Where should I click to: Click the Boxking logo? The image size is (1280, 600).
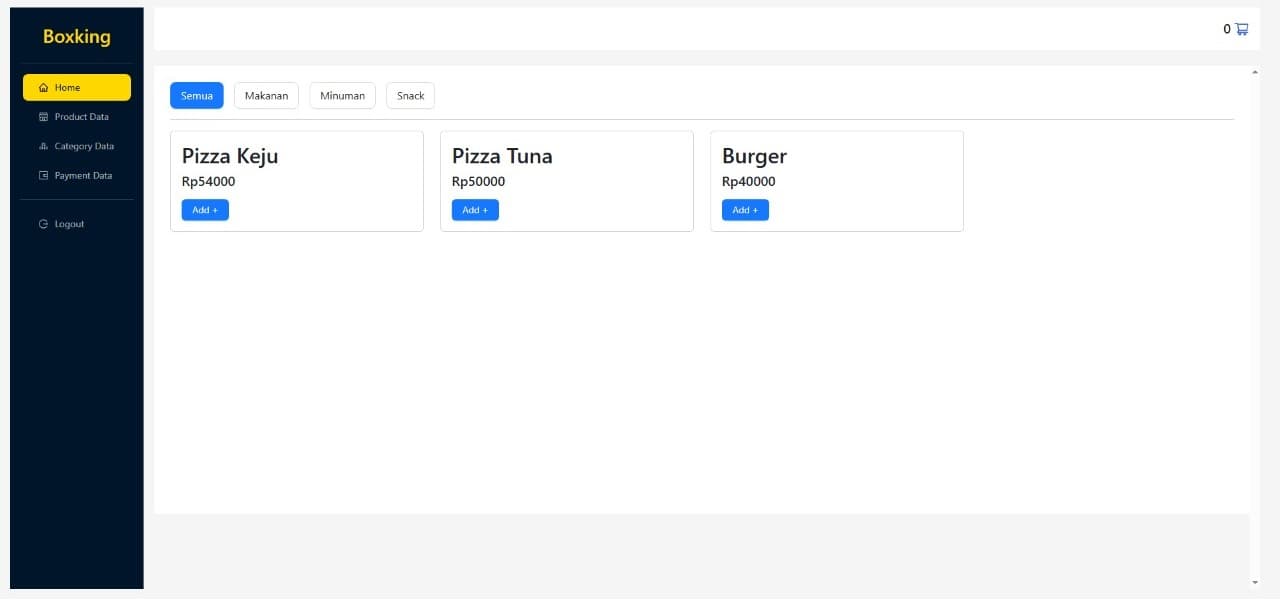[x=77, y=37]
